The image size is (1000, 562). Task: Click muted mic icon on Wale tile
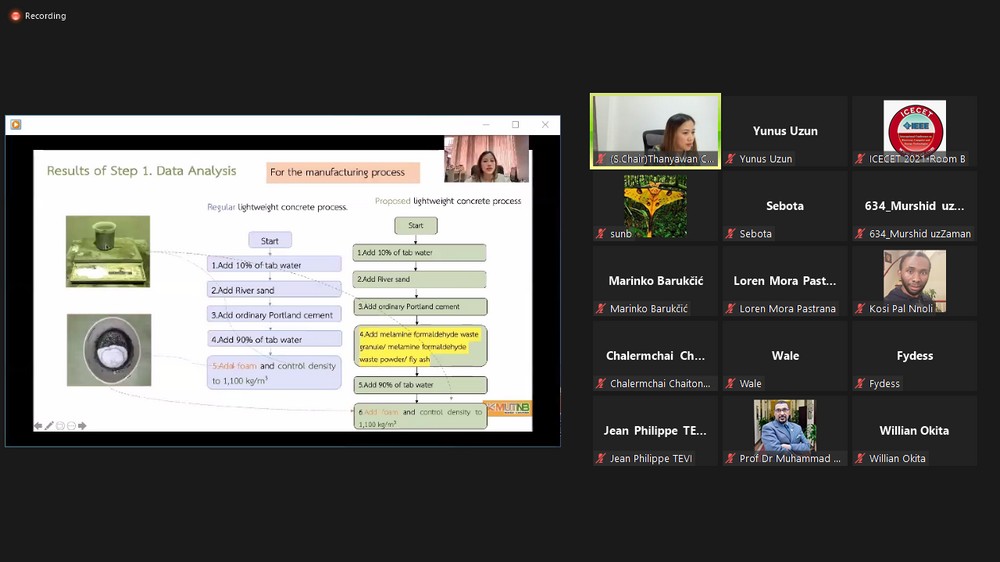pyautogui.click(x=731, y=384)
